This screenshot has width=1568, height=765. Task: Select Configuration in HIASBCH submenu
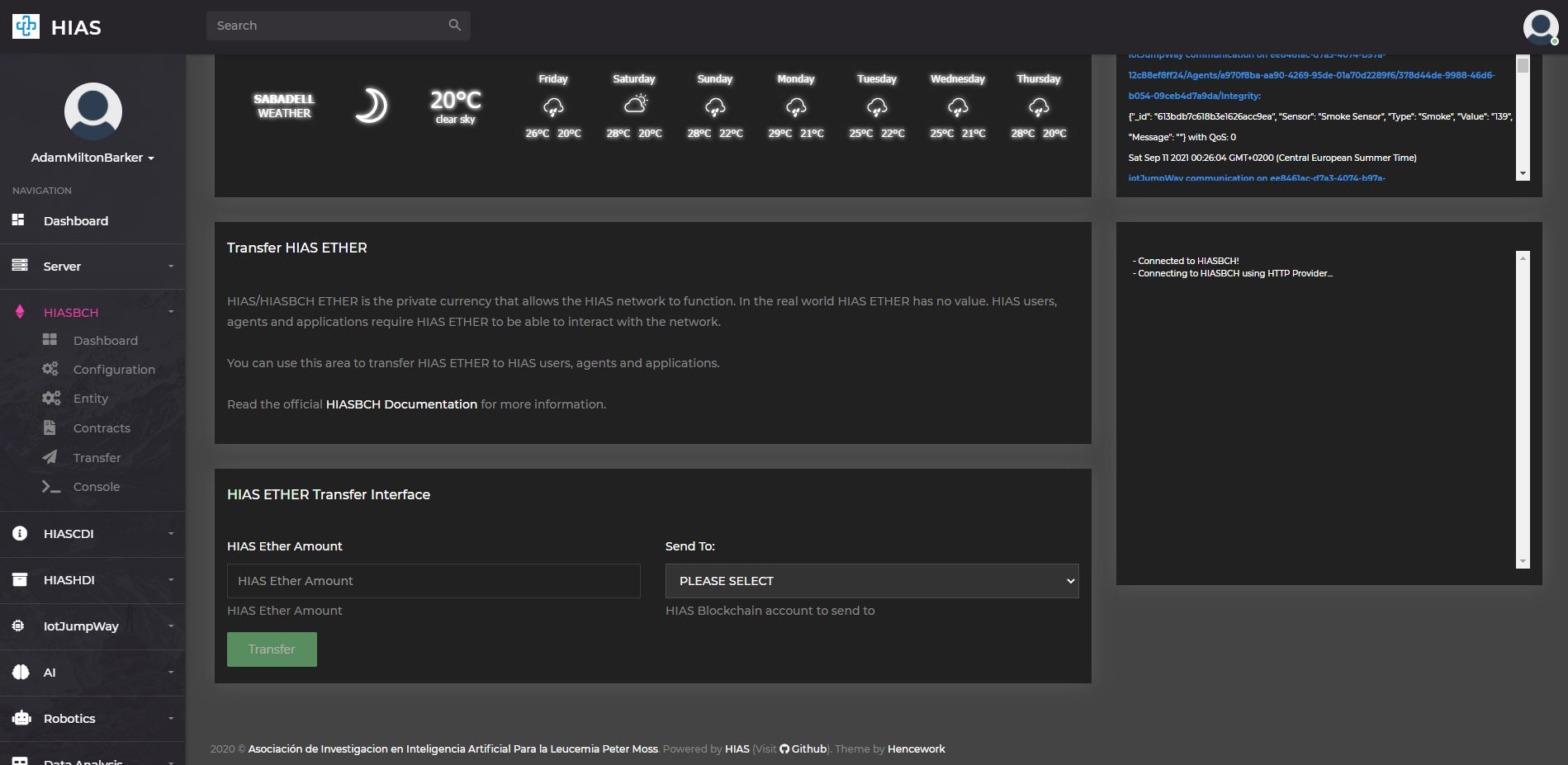point(114,369)
